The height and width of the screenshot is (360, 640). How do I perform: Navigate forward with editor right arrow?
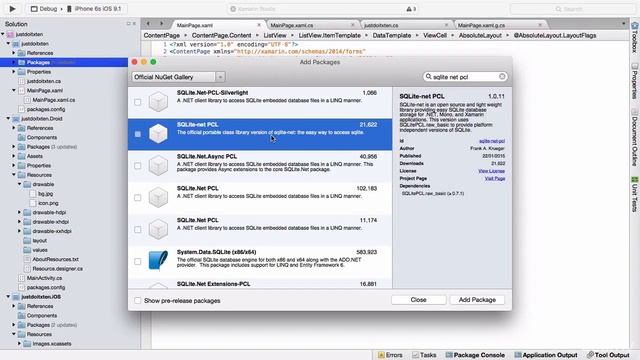[162, 24]
